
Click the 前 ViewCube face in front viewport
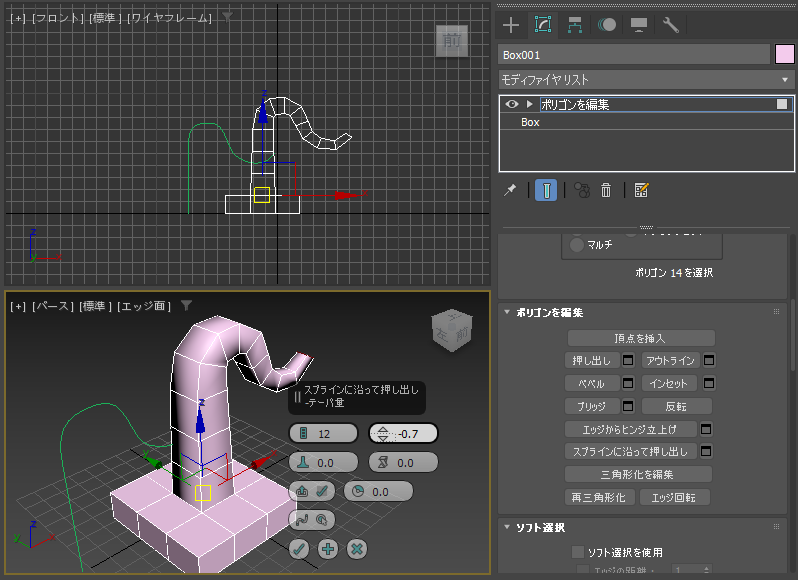click(452, 41)
